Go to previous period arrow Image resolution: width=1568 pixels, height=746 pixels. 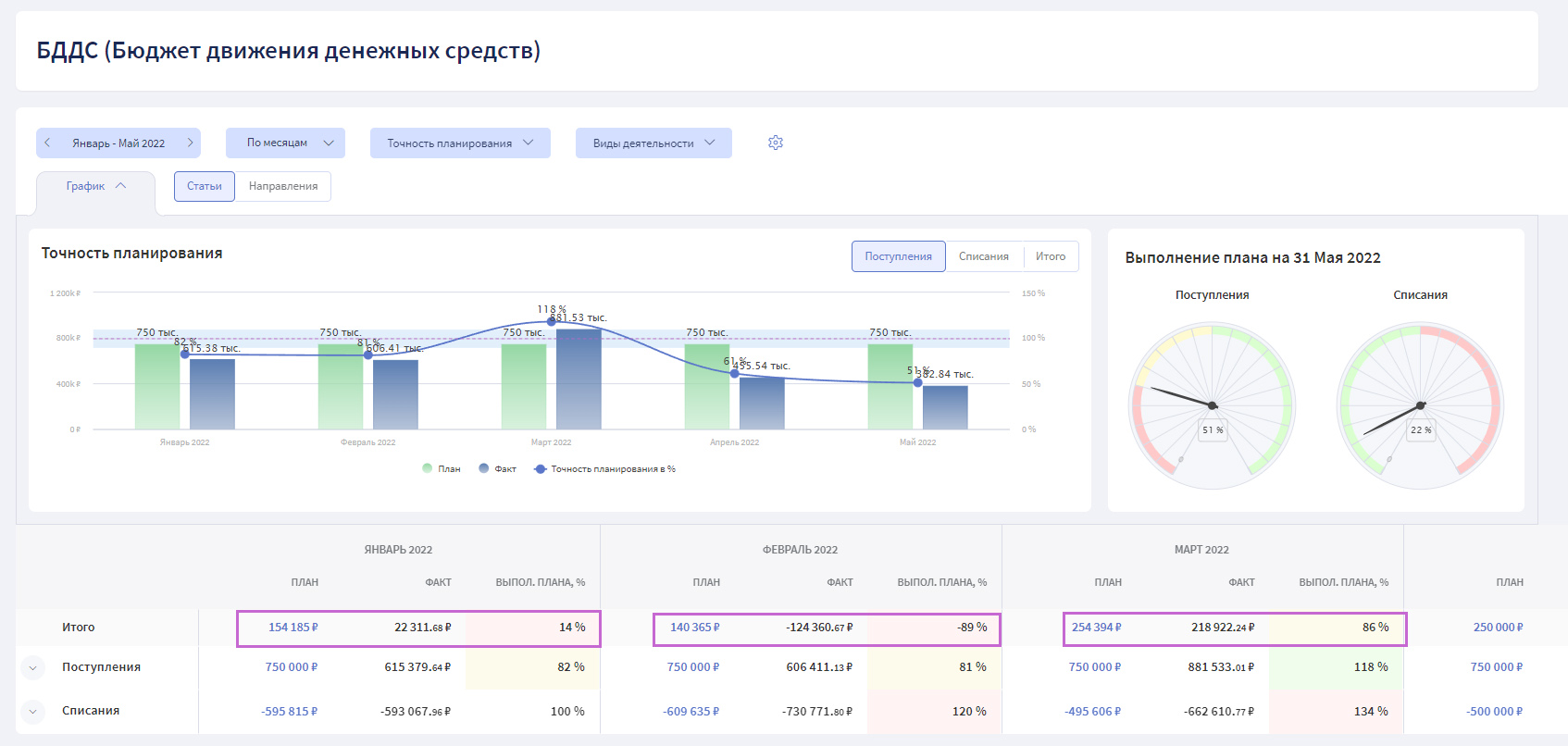pyautogui.click(x=48, y=143)
